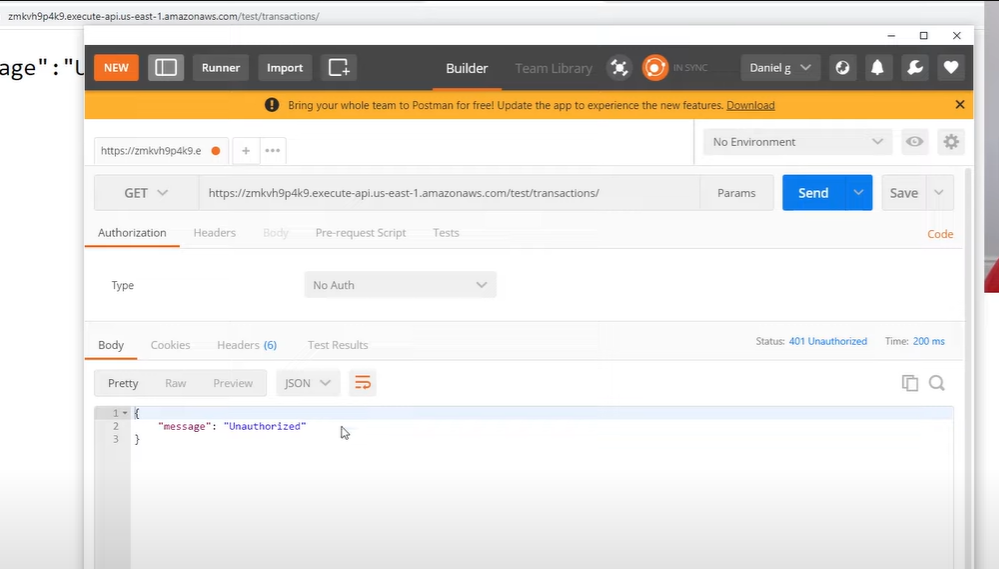Open the notifications bell
Image resolution: width=999 pixels, height=569 pixels.
point(877,68)
